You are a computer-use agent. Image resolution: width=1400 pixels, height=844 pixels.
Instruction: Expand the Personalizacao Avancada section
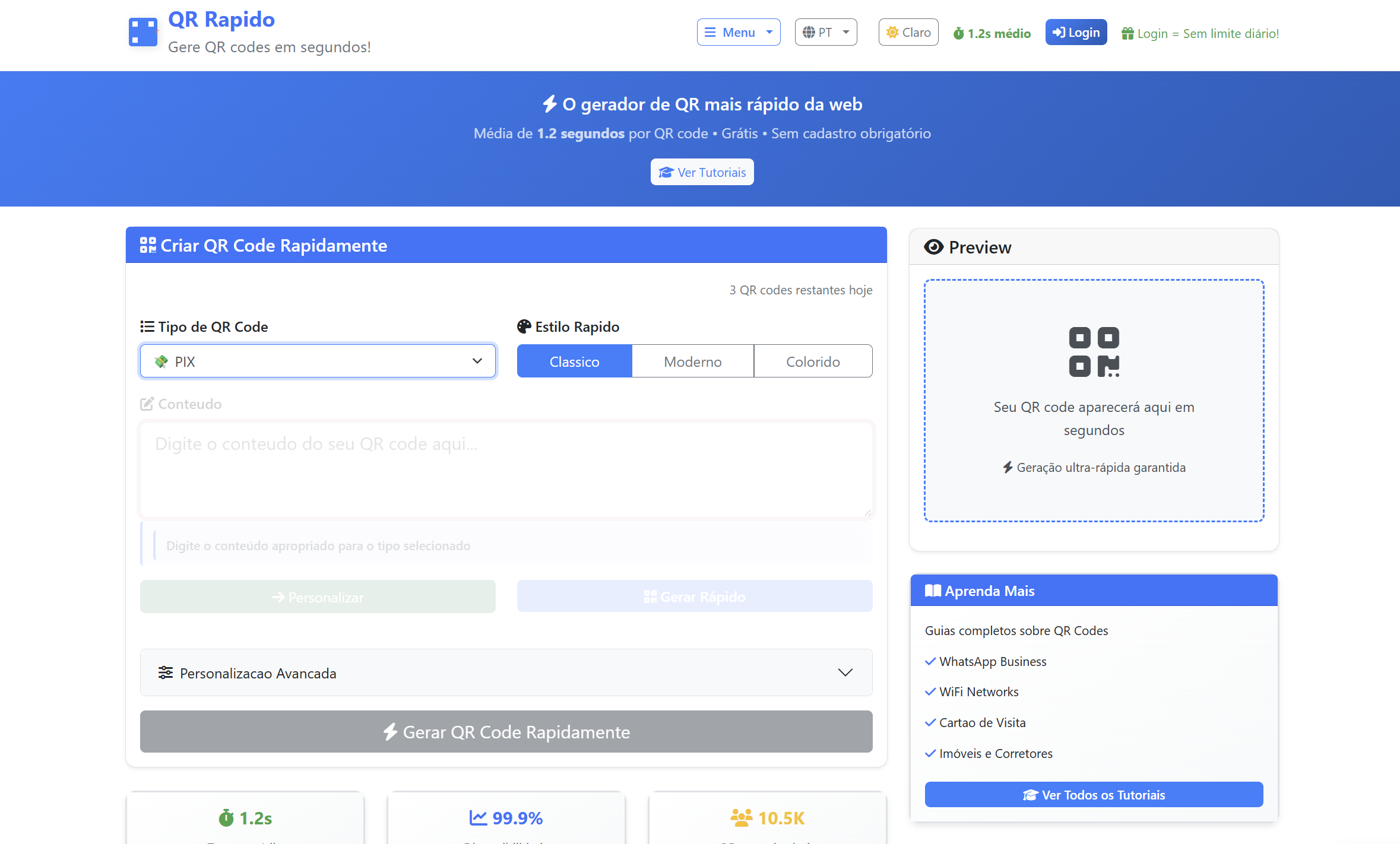coord(506,673)
